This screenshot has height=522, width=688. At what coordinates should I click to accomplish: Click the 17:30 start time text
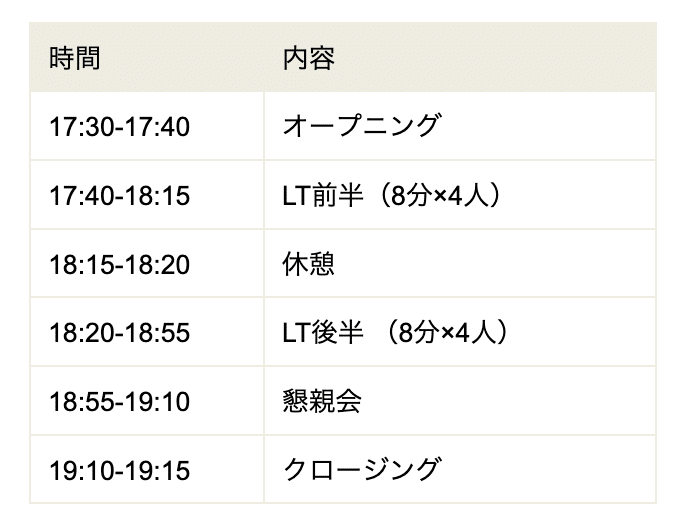[81, 127]
